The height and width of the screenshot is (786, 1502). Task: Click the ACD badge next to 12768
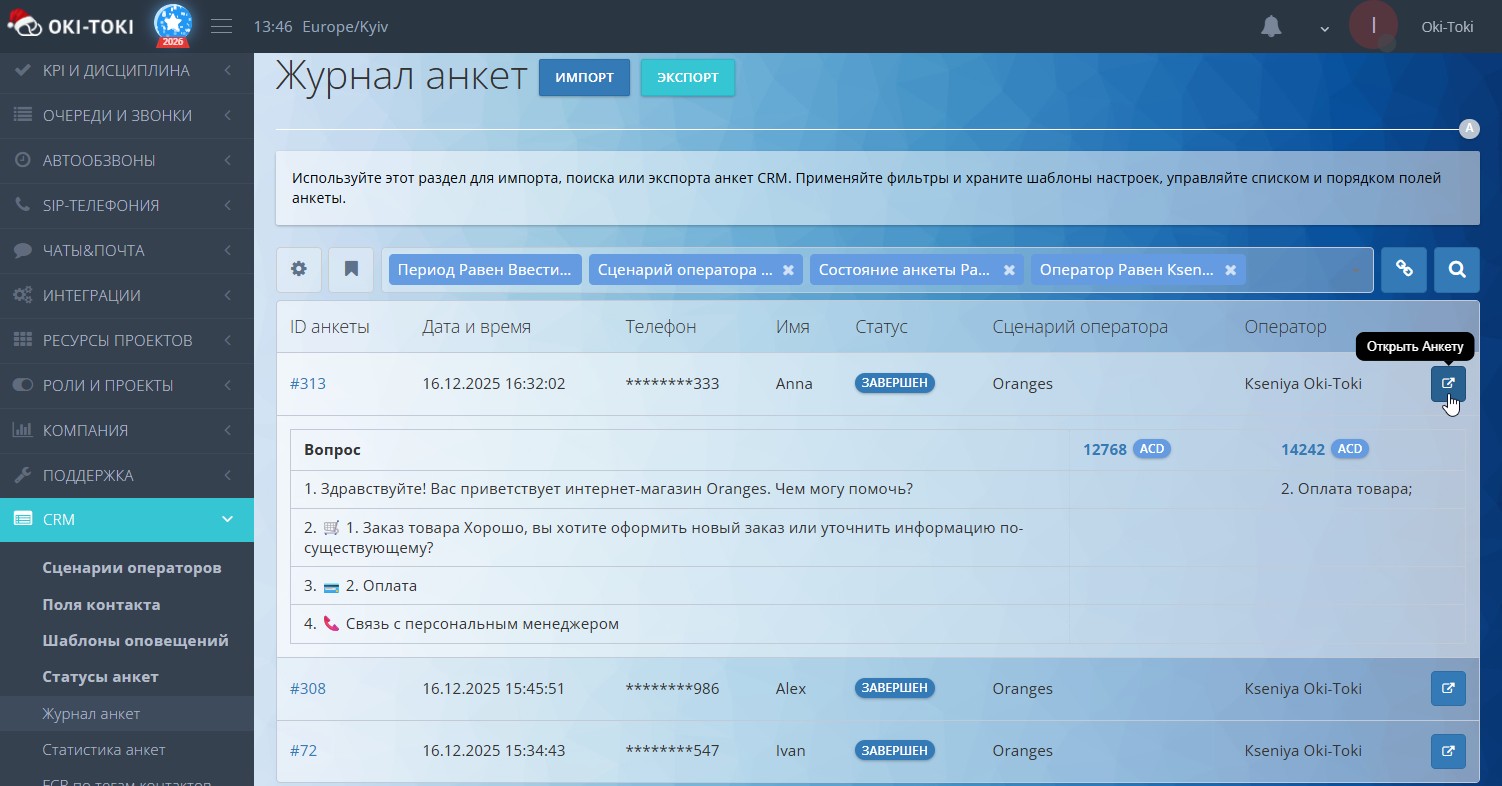pyautogui.click(x=1152, y=449)
